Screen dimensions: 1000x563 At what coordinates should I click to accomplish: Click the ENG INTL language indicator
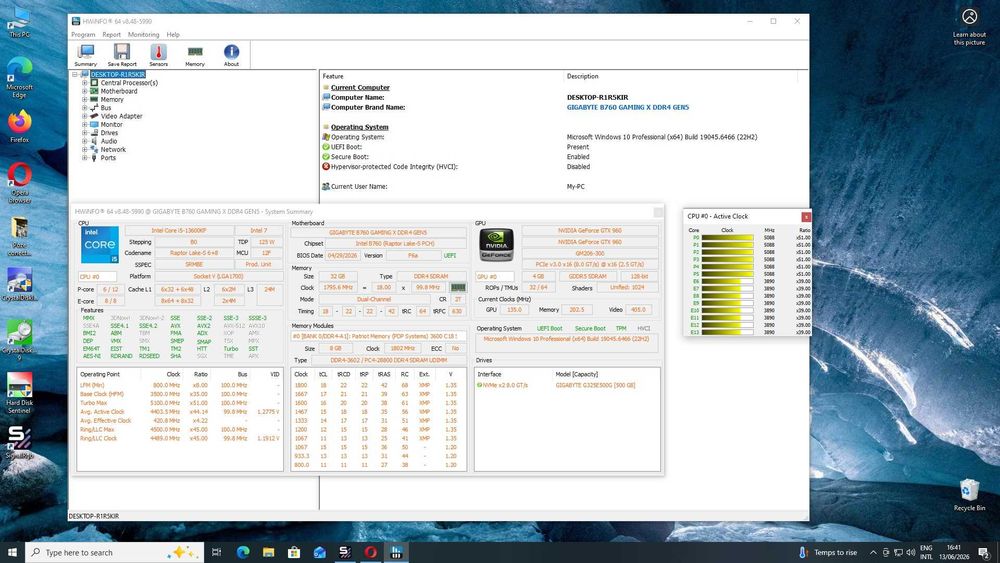tap(926, 552)
